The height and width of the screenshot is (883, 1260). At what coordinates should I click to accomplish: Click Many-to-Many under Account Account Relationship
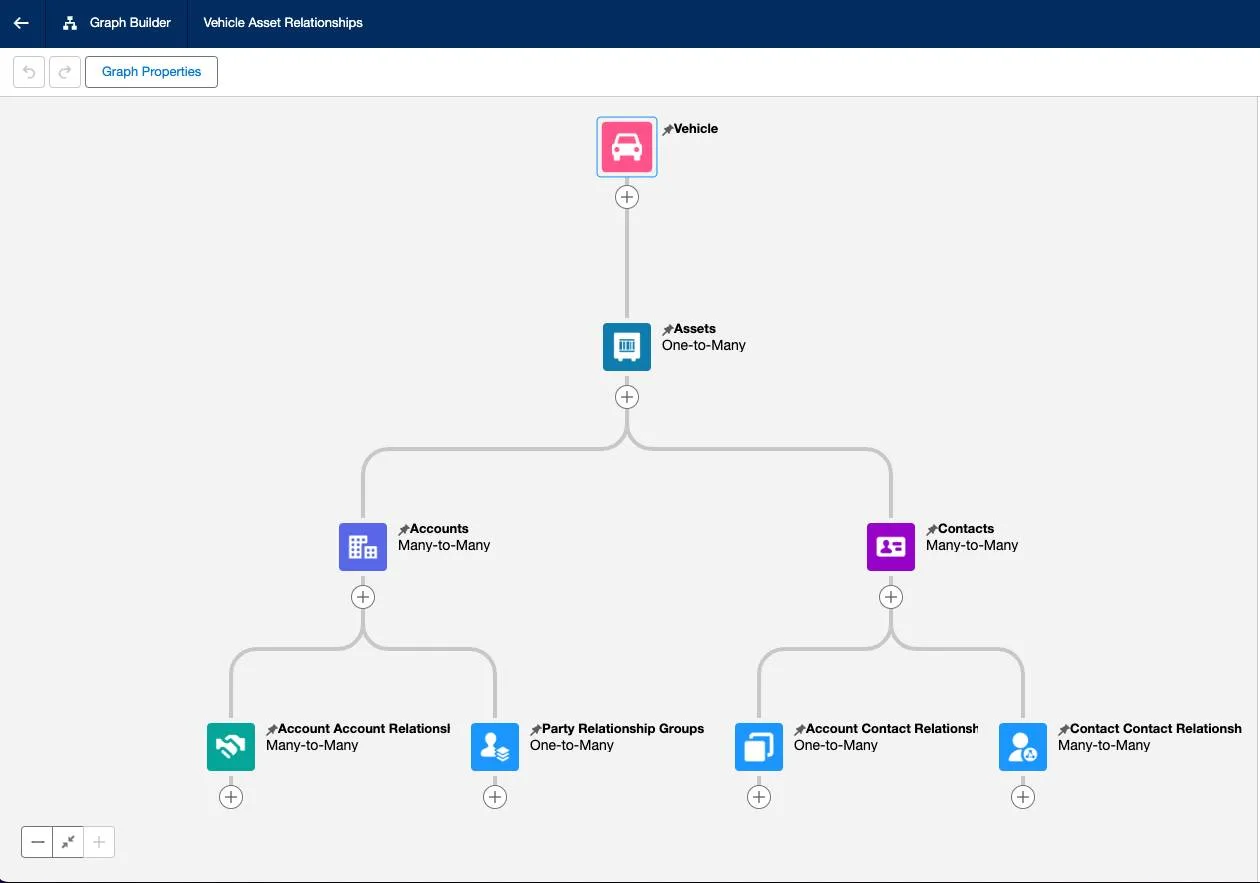coord(312,745)
